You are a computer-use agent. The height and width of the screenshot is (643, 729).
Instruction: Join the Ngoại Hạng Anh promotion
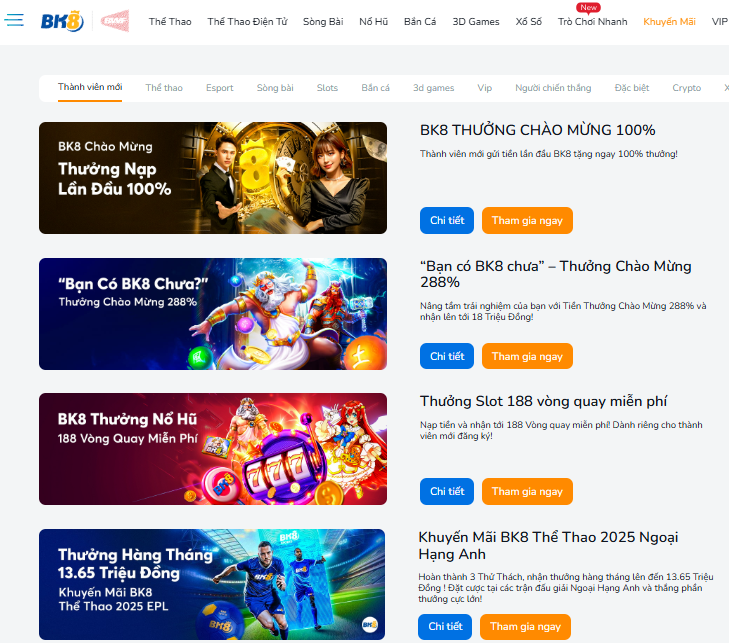click(525, 627)
